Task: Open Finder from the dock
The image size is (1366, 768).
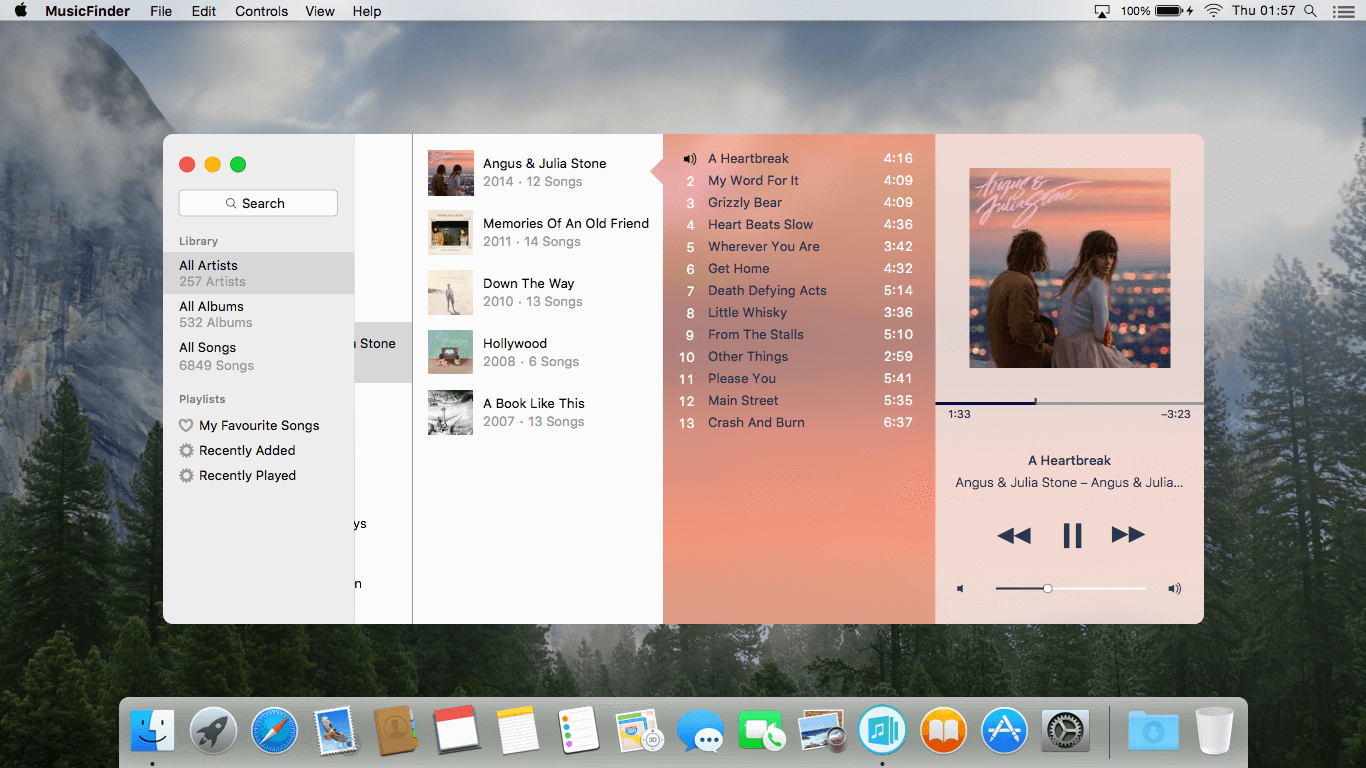Action: (x=152, y=731)
